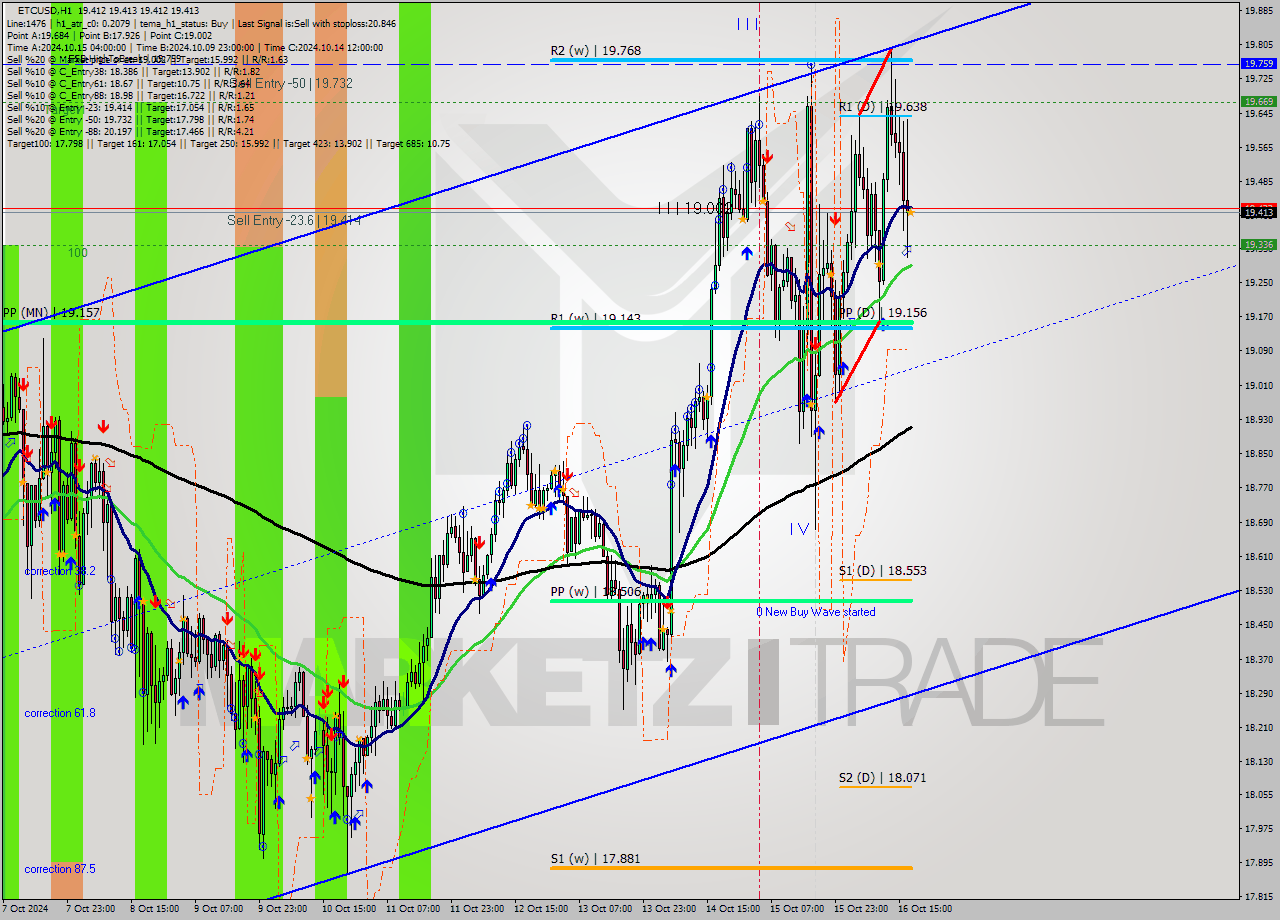Click the 'correction 38.2' Fibonacci label
1280x920 pixels.
pos(60,571)
